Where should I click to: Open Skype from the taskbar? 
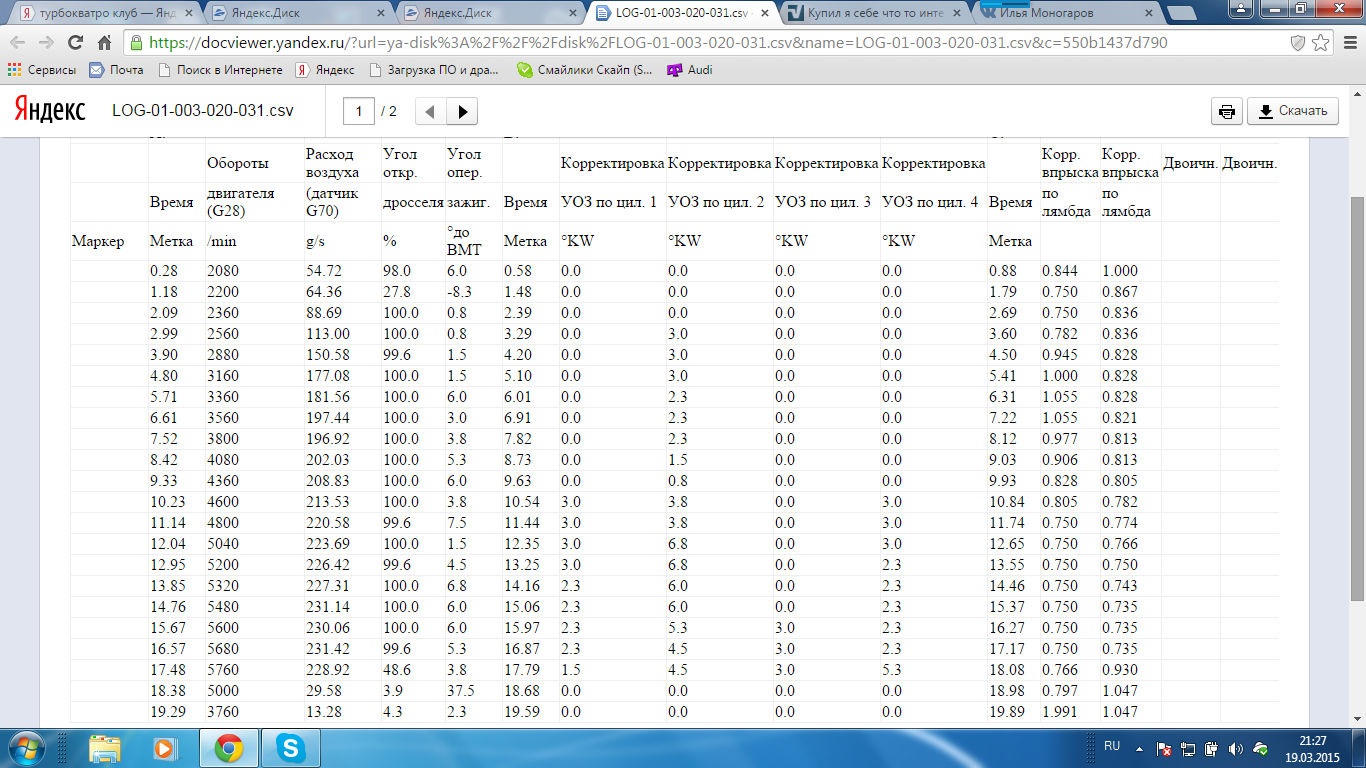pyautogui.click(x=291, y=748)
